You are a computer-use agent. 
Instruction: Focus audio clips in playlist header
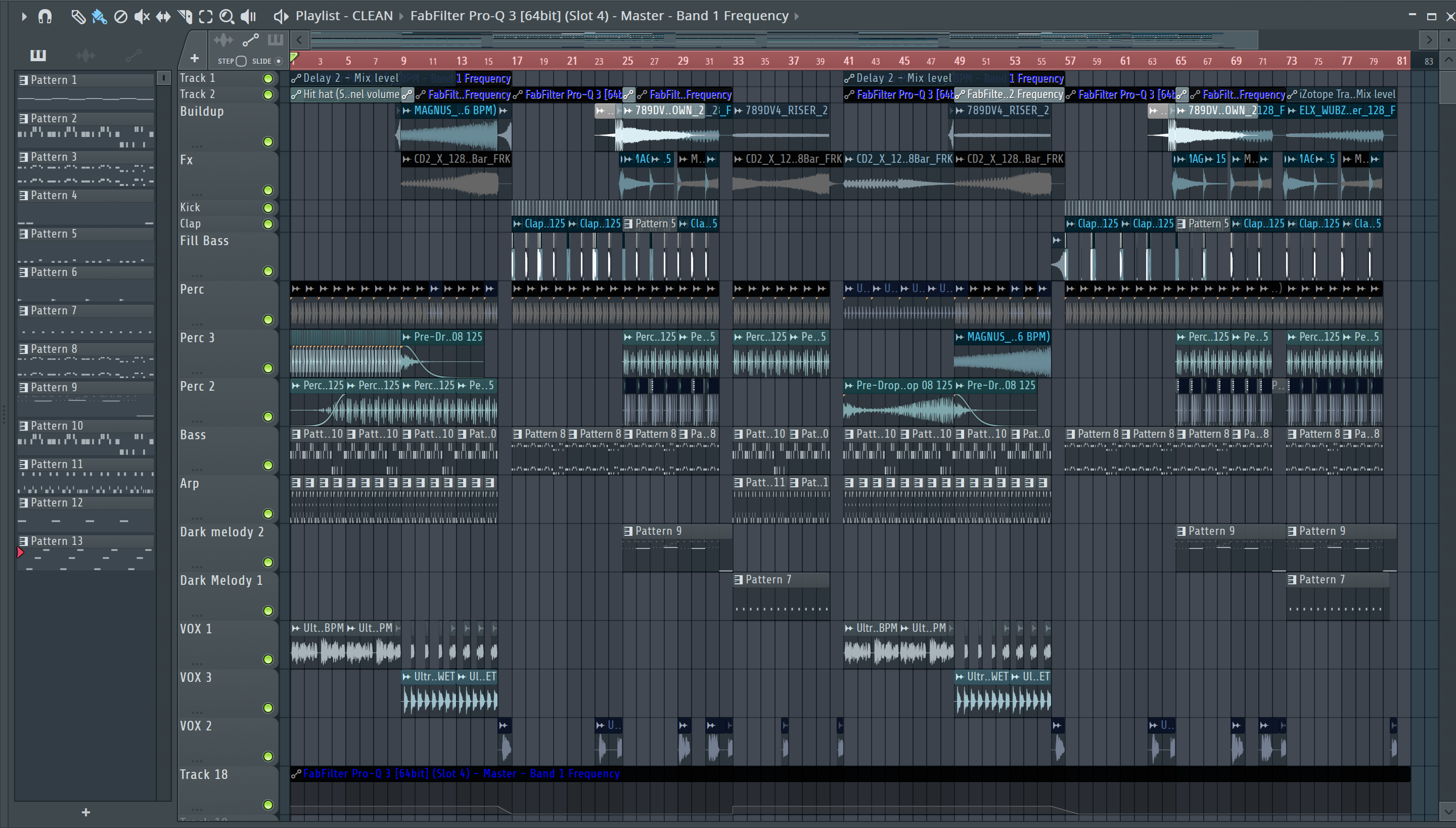223,40
